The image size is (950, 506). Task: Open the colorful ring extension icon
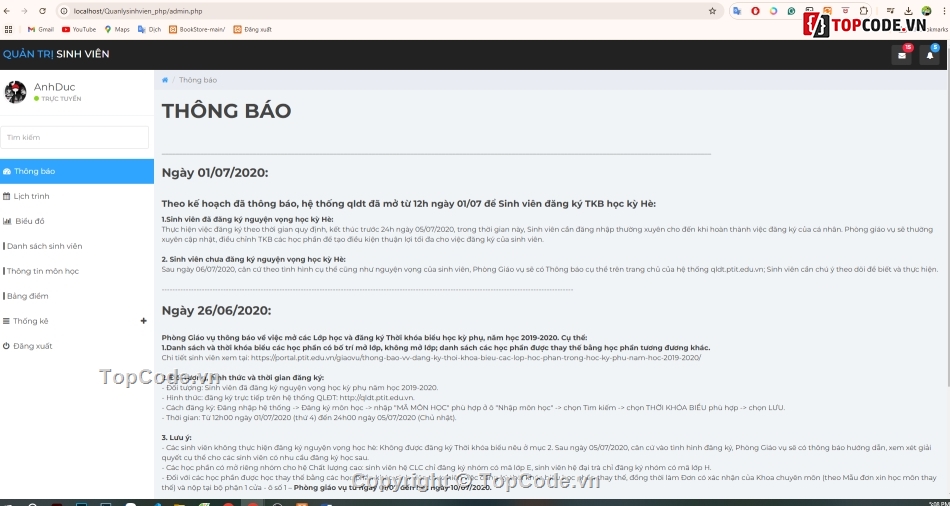[x=774, y=11]
